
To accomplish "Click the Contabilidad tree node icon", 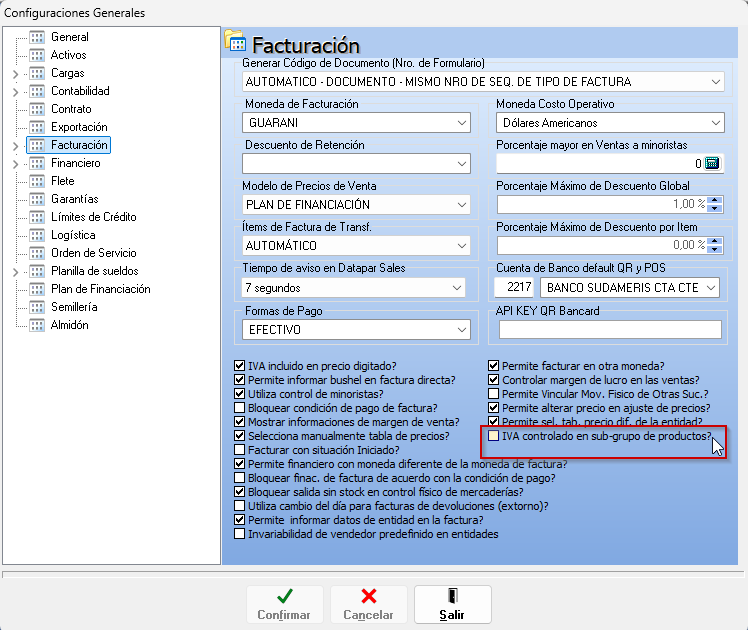I will (37, 91).
